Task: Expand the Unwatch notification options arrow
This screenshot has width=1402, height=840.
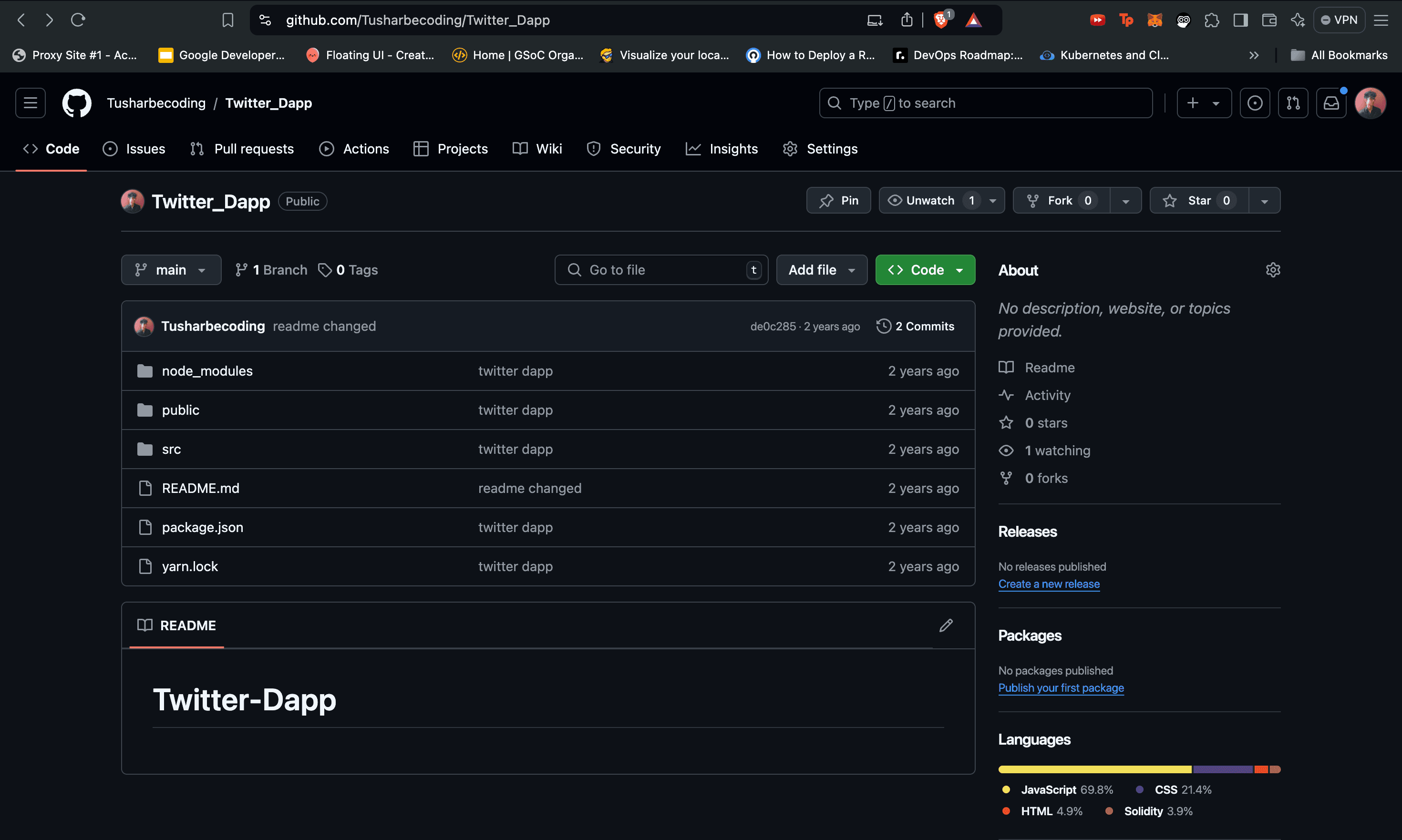Action: [993, 201]
